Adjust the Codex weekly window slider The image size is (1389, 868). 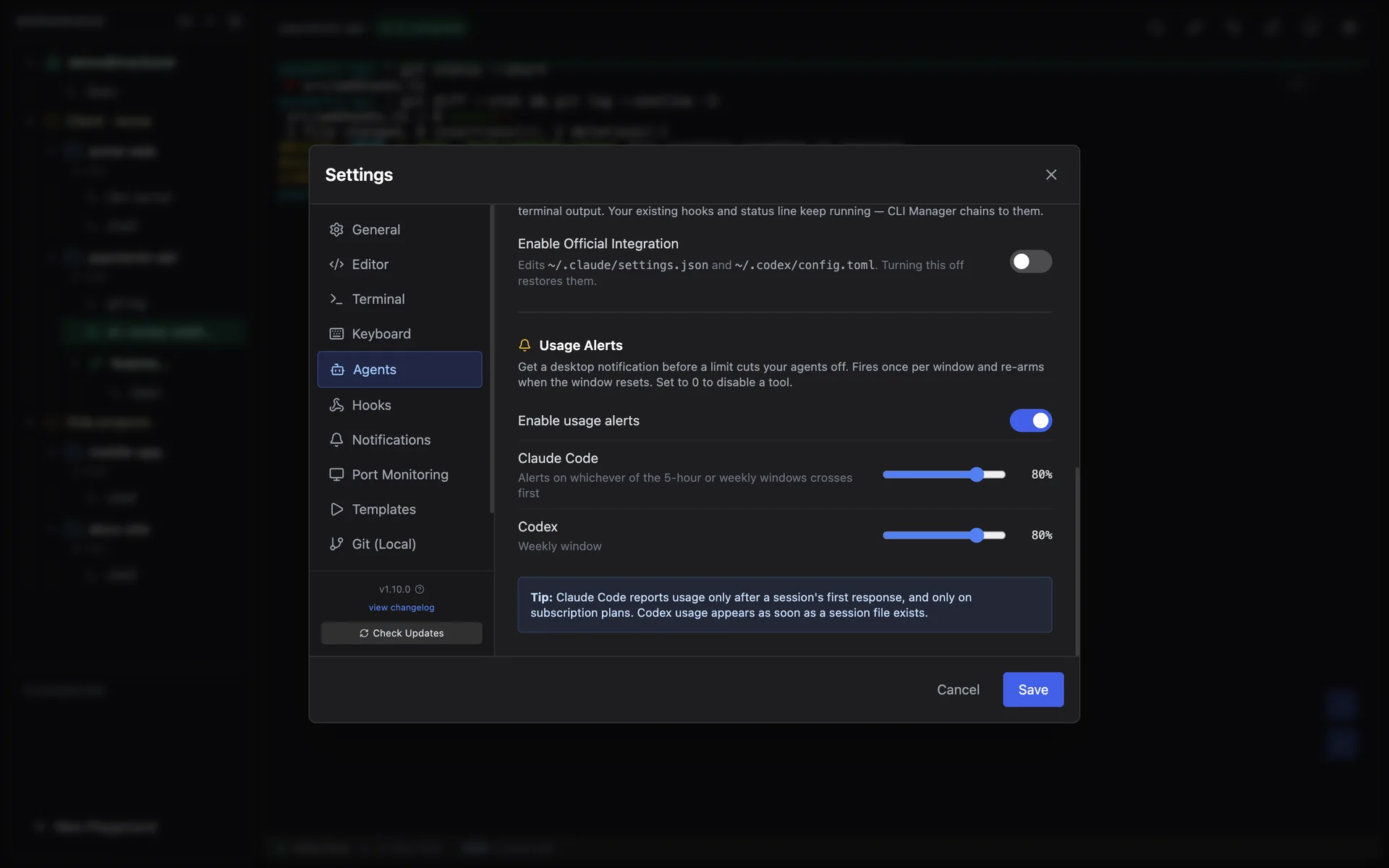click(x=944, y=535)
